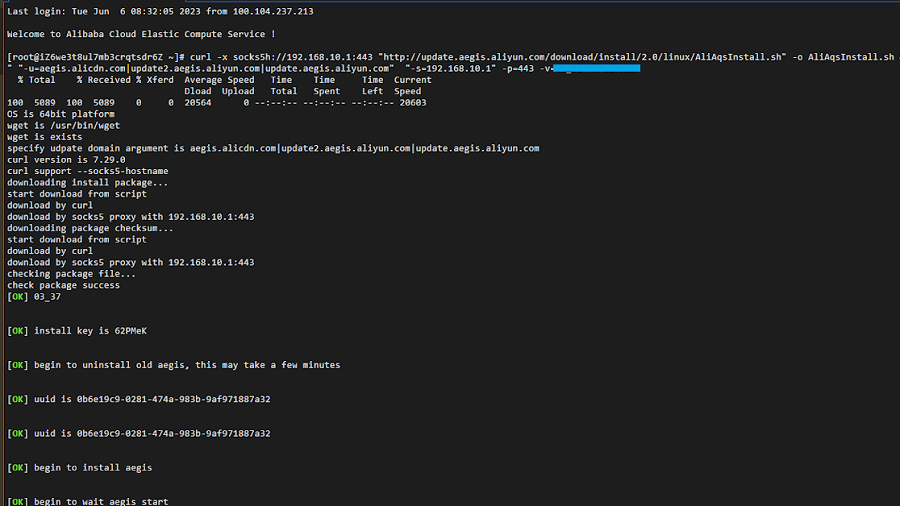The height and width of the screenshot is (506, 900).
Task: Click the "OS is 64bit platform" line
Action: [x=60, y=114]
